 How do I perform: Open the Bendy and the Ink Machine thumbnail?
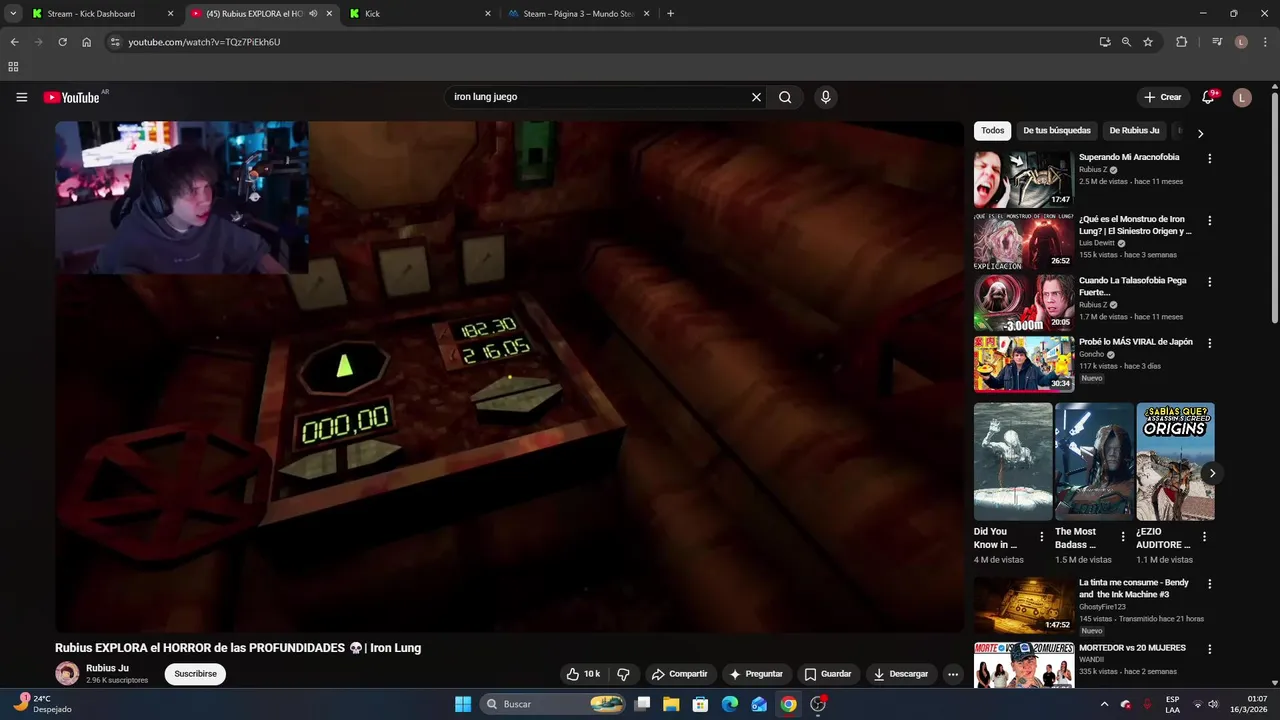coord(1024,605)
